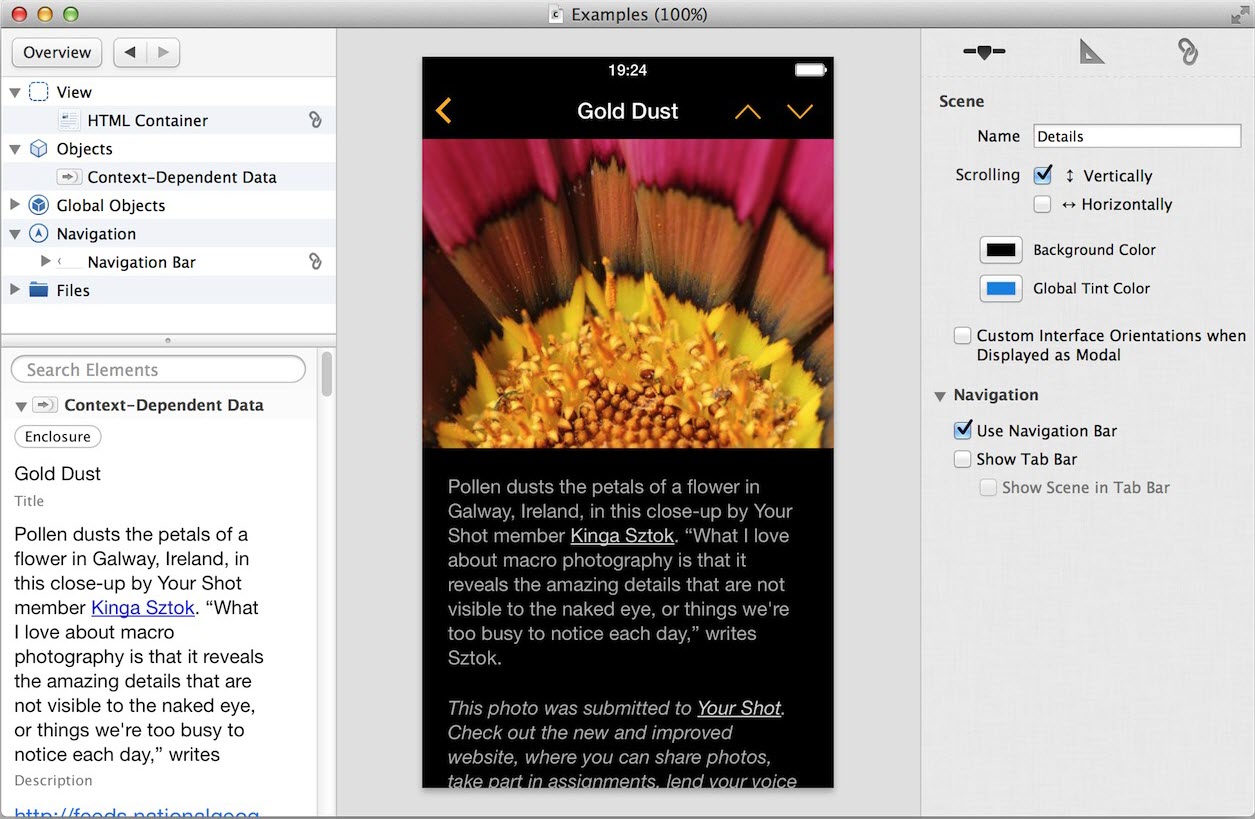The image size is (1255, 819).
Task: Tap the back chevron in phone preview
Action: click(x=444, y=111)
